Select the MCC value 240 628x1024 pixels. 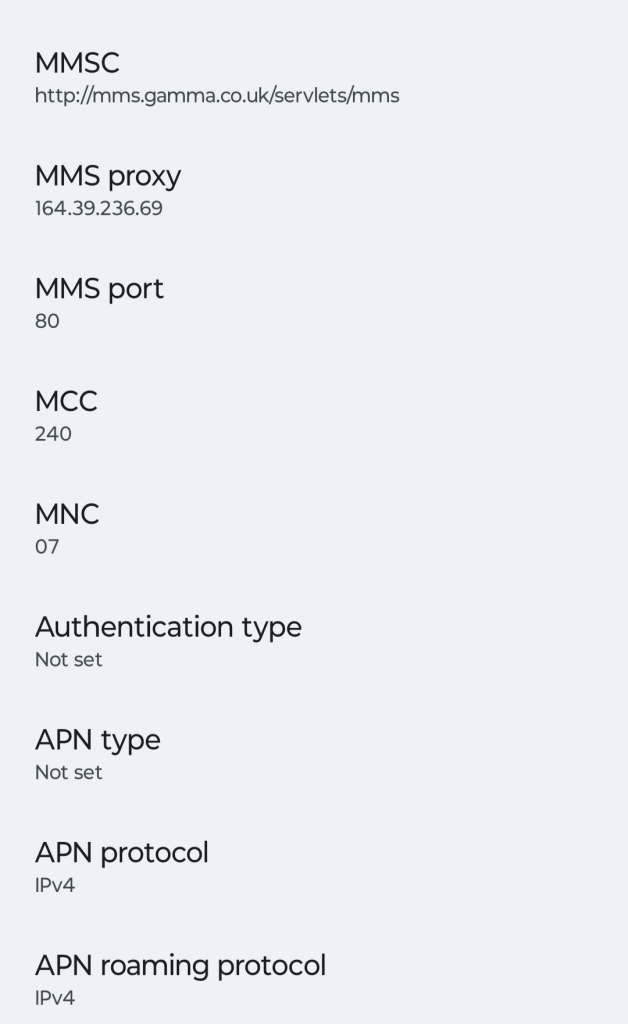click(53, 434)
